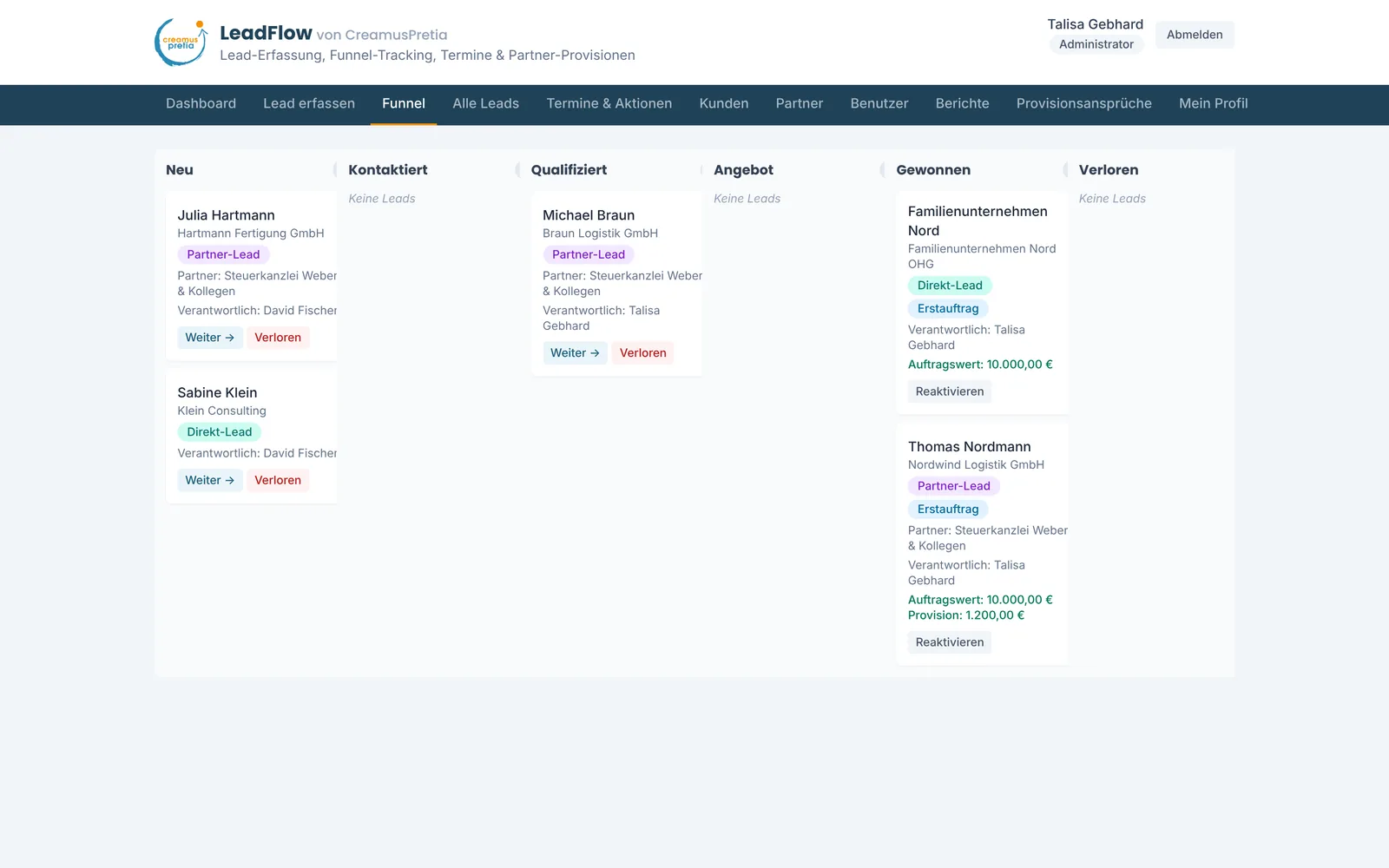Click the Kontaktiert column header

click(388, 170)
